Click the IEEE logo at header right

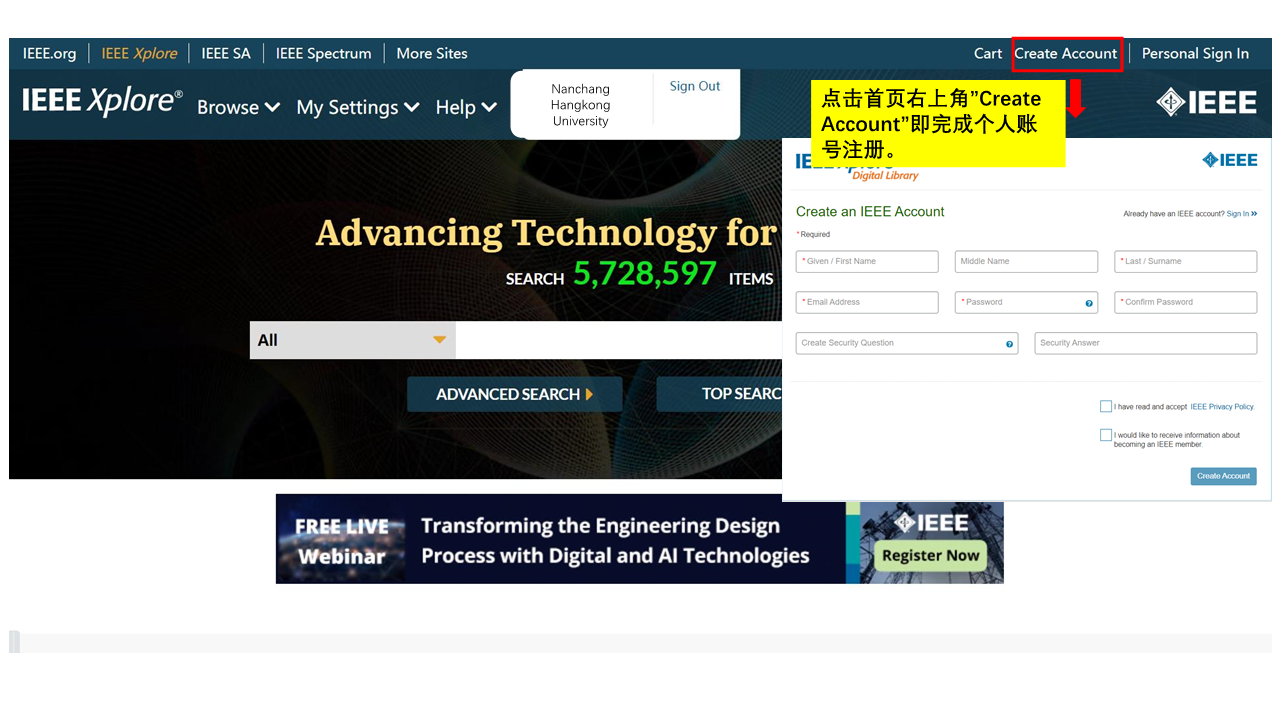[1207, 102]
